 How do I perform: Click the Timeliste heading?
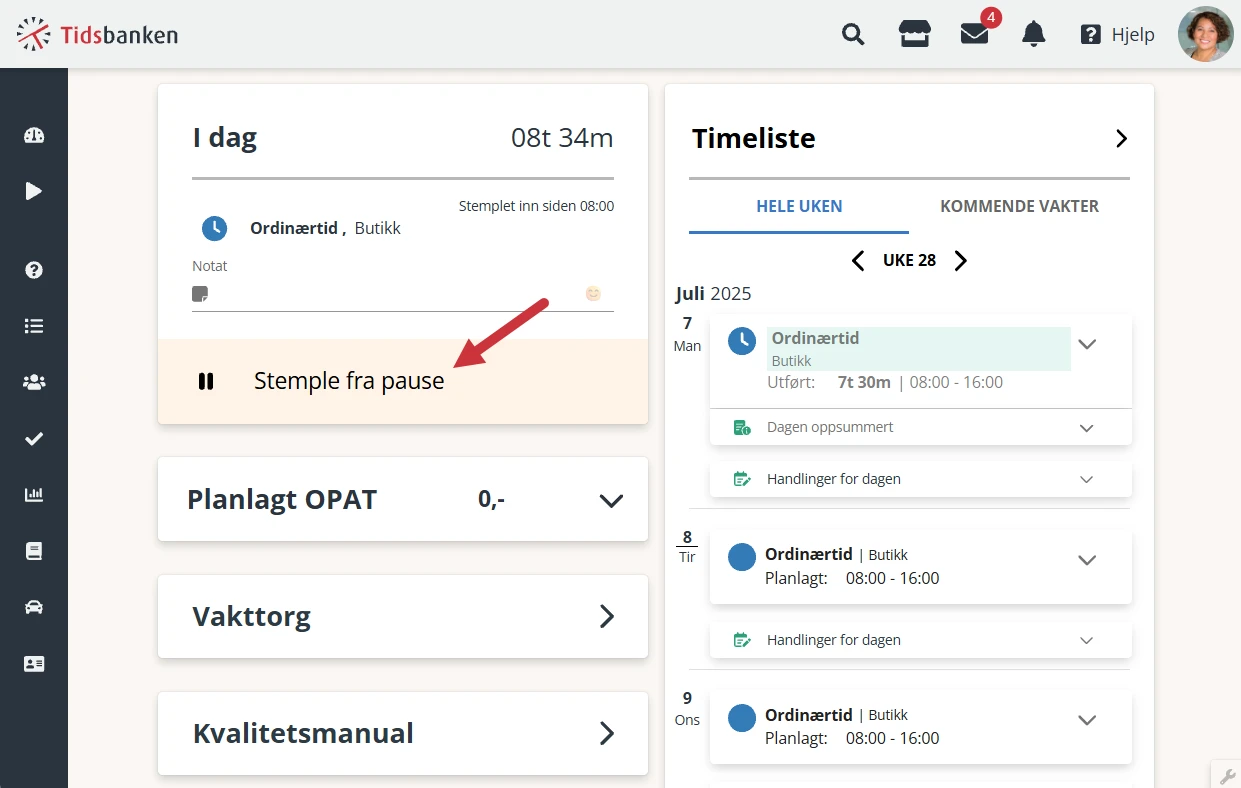(753, 138)
